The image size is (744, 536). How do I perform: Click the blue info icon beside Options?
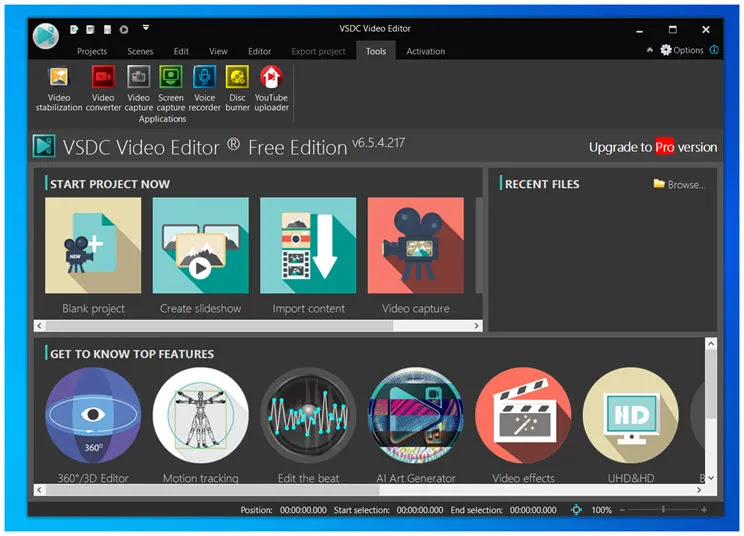pyautogui.click(x=714, y=50)
